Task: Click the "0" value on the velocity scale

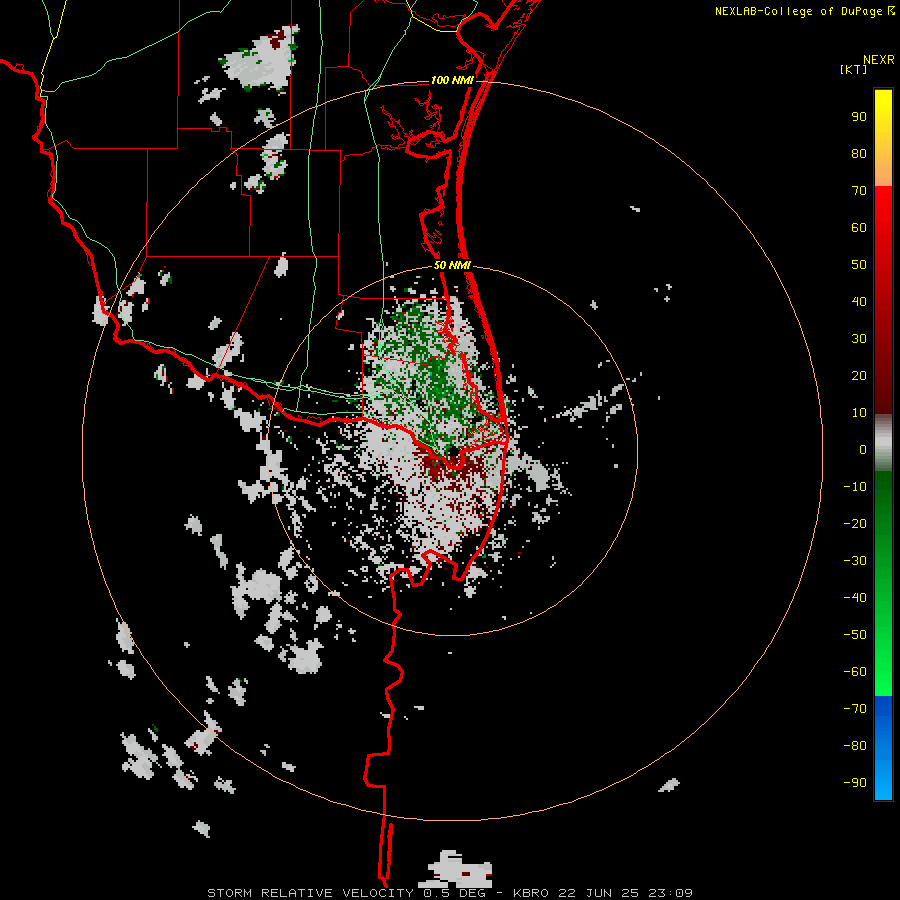Action: 863,449
